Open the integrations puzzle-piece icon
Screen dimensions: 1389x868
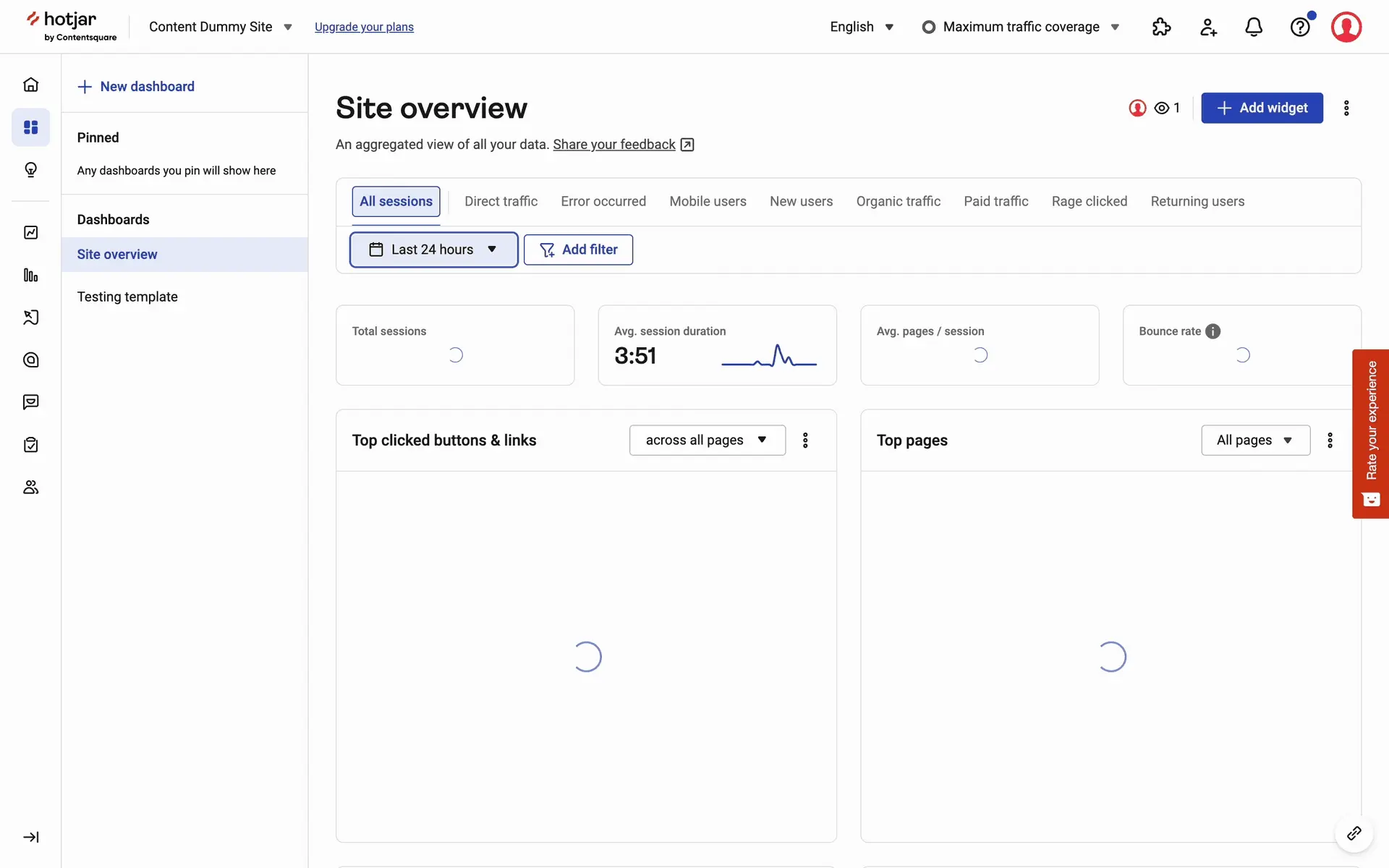(x=1161, y=27)
